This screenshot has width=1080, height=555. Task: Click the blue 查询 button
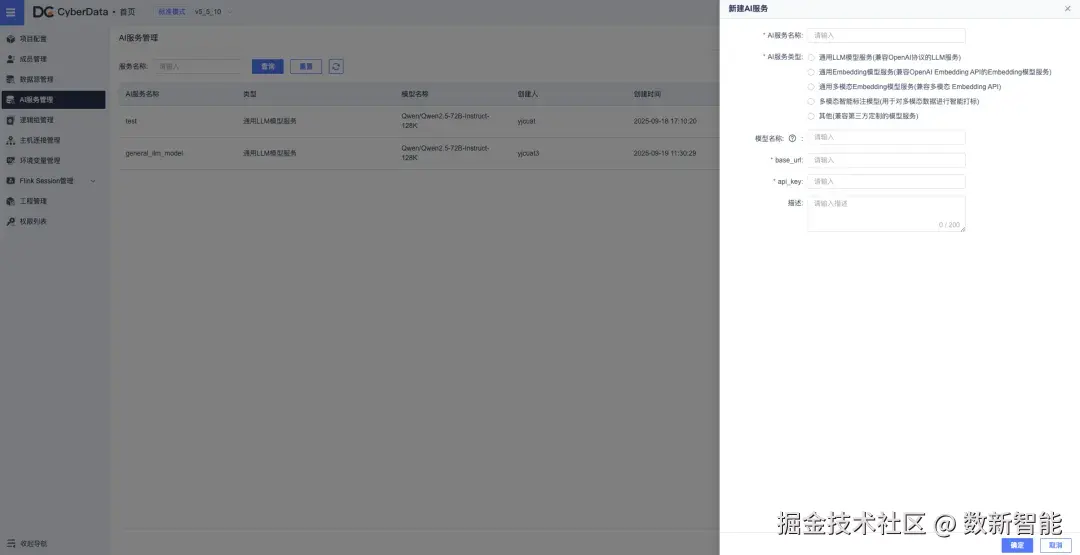click(268, 67)
